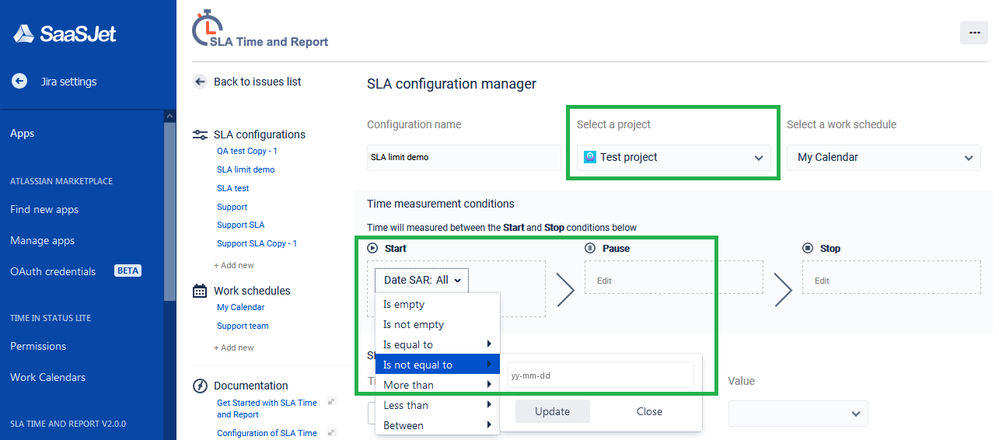Screen dimensions: 999x440
Task: Open Support team work schedule
Action: (243, 326)
